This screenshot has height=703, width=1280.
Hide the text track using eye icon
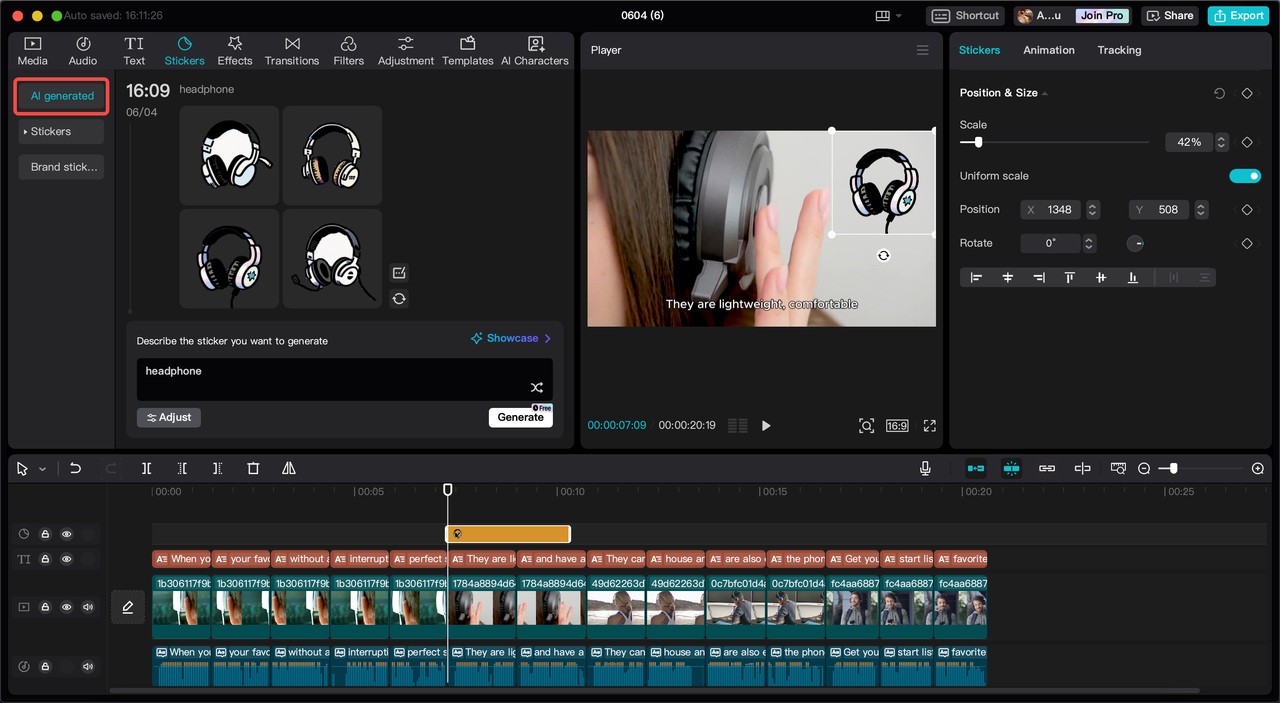[x=67, y=559]
